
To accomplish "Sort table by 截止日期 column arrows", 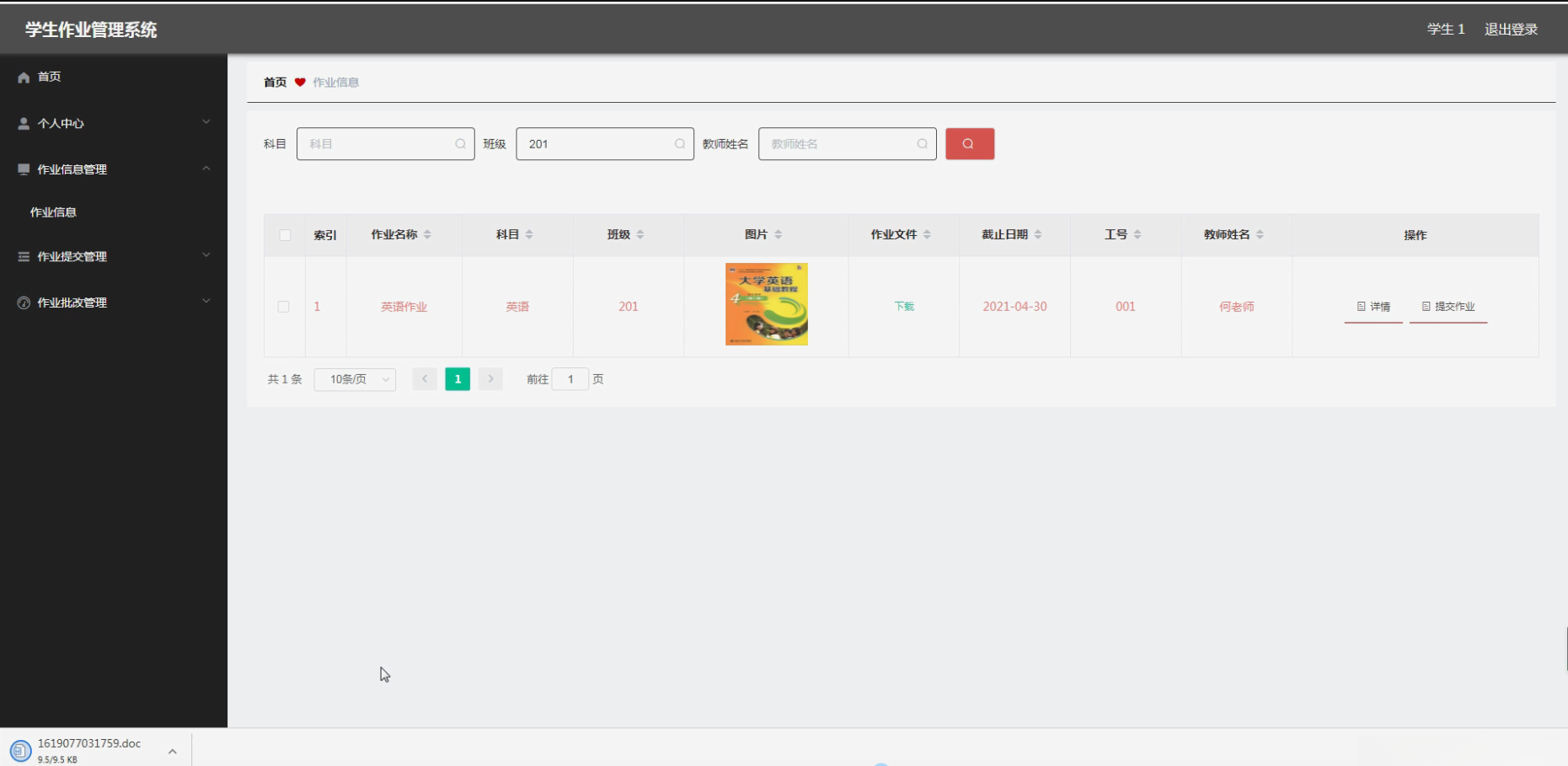I will pos(1038,234).
